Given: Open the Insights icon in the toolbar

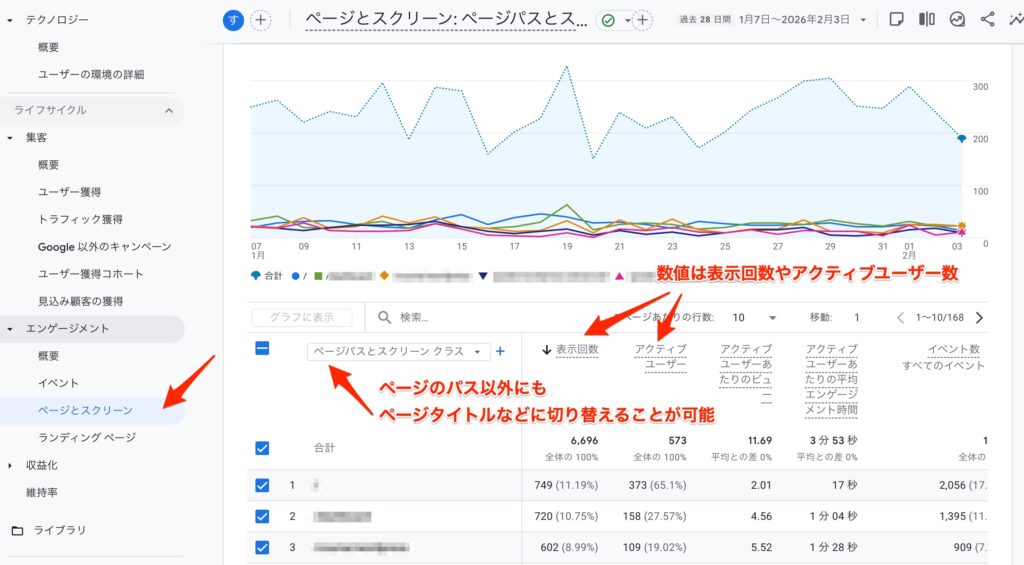Looking at the screenshot, I should click(957, 19).
